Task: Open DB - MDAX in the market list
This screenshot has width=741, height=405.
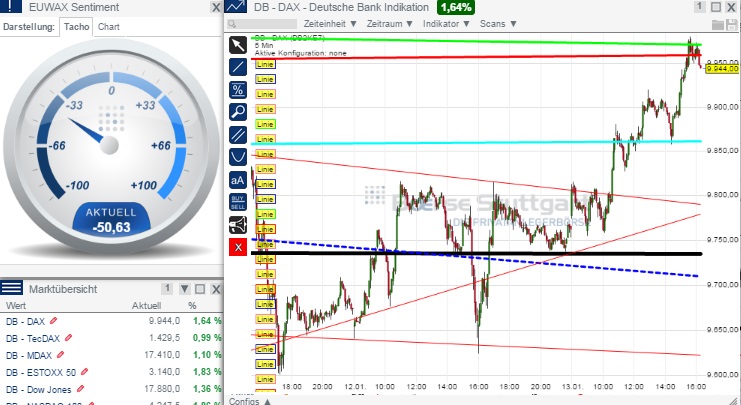Action: click(29, 355)
